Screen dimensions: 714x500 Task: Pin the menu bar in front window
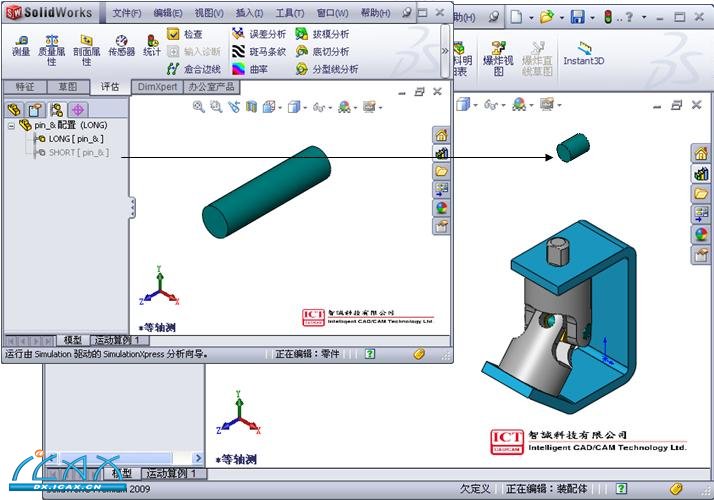(407, 13)
